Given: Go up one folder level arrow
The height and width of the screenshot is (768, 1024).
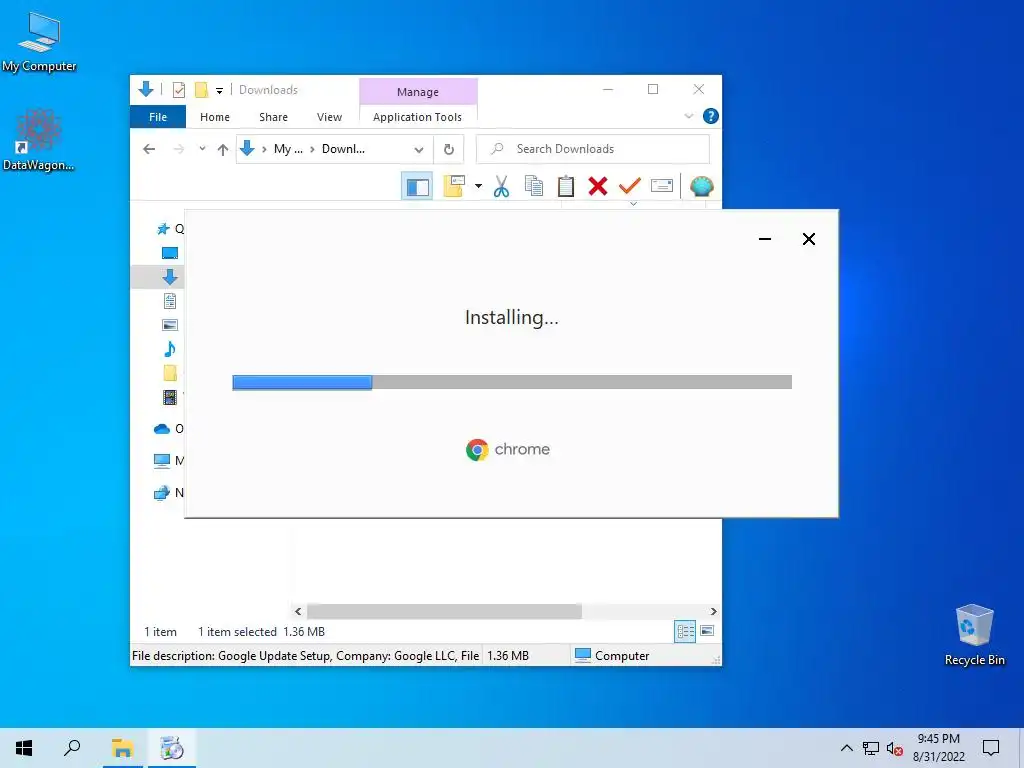Looking at the screenshot, I should (x=223, y=150).
